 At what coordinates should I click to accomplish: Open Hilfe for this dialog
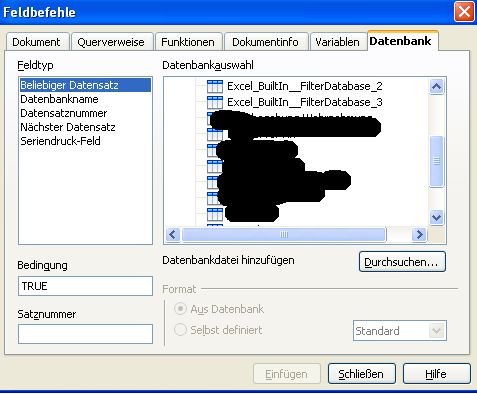tap(437, 374)
